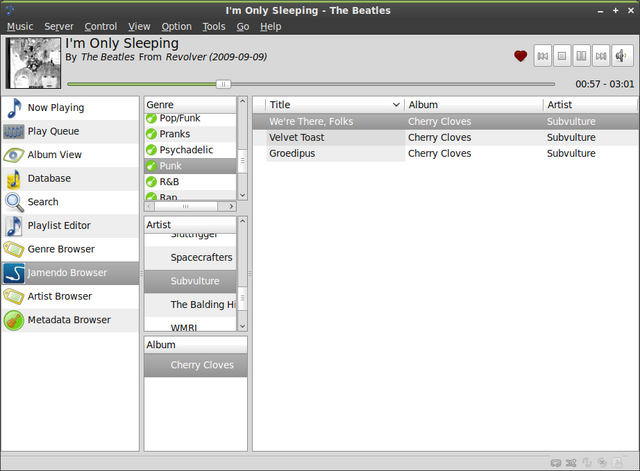Click the artist list vertical scrollbar thumb

click(x=242, y=298)
